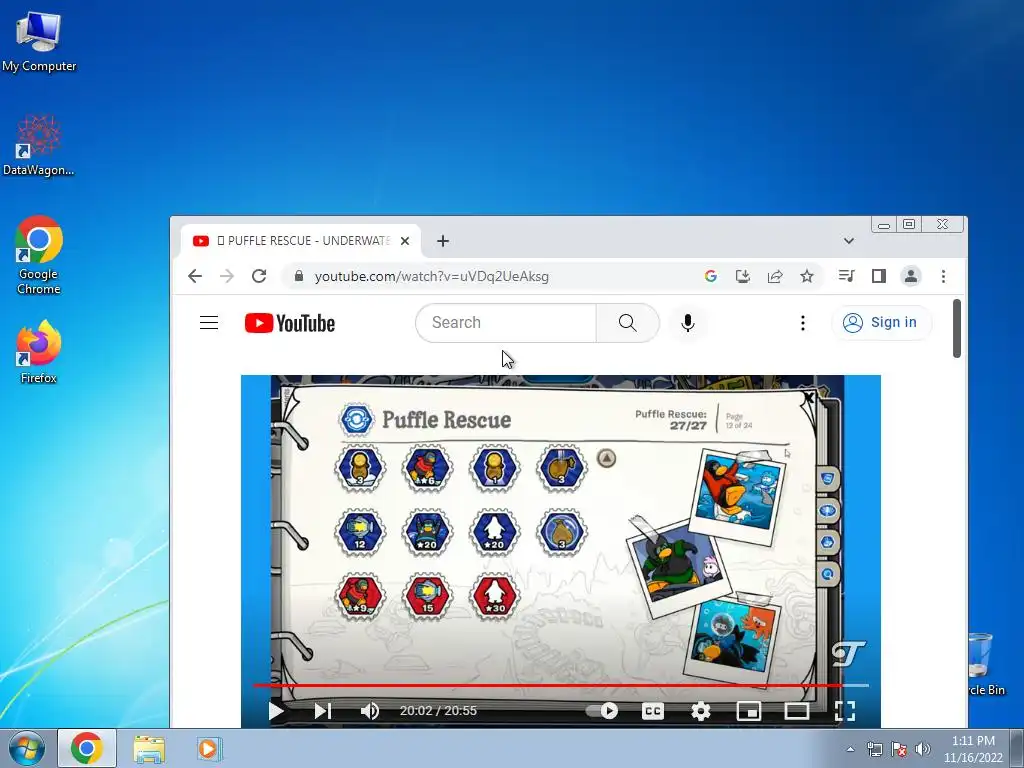Viewport: 1024px width, 768px height.
Task: Install app via address bar icon
Action: click(743, 276)
